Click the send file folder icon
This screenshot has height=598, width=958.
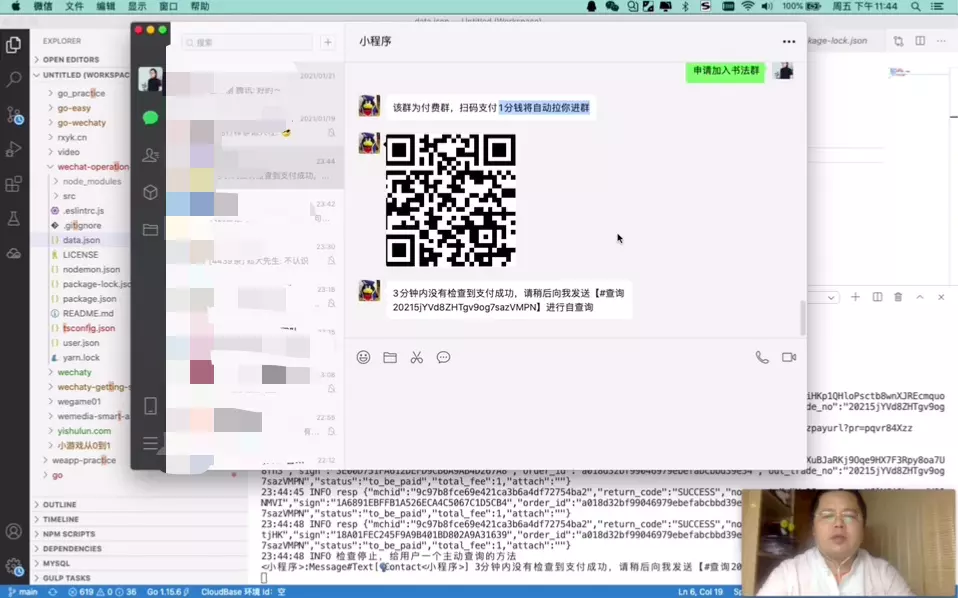[x=390, y=357]
